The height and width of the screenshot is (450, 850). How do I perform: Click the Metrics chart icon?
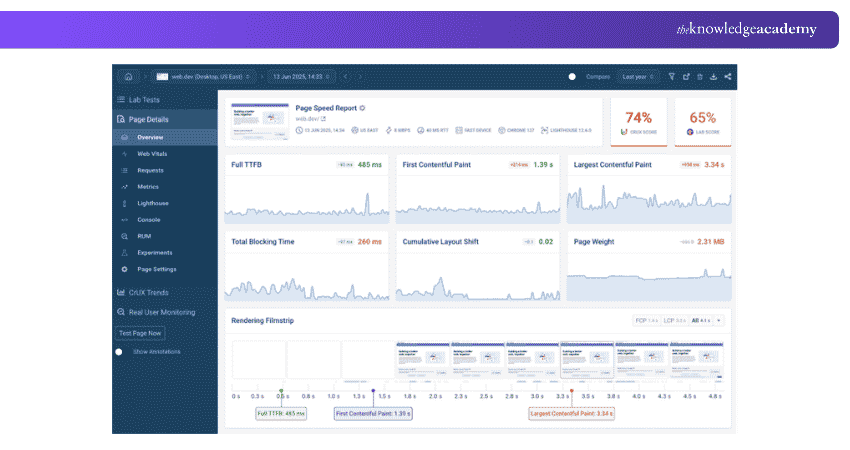coord(124,187)
